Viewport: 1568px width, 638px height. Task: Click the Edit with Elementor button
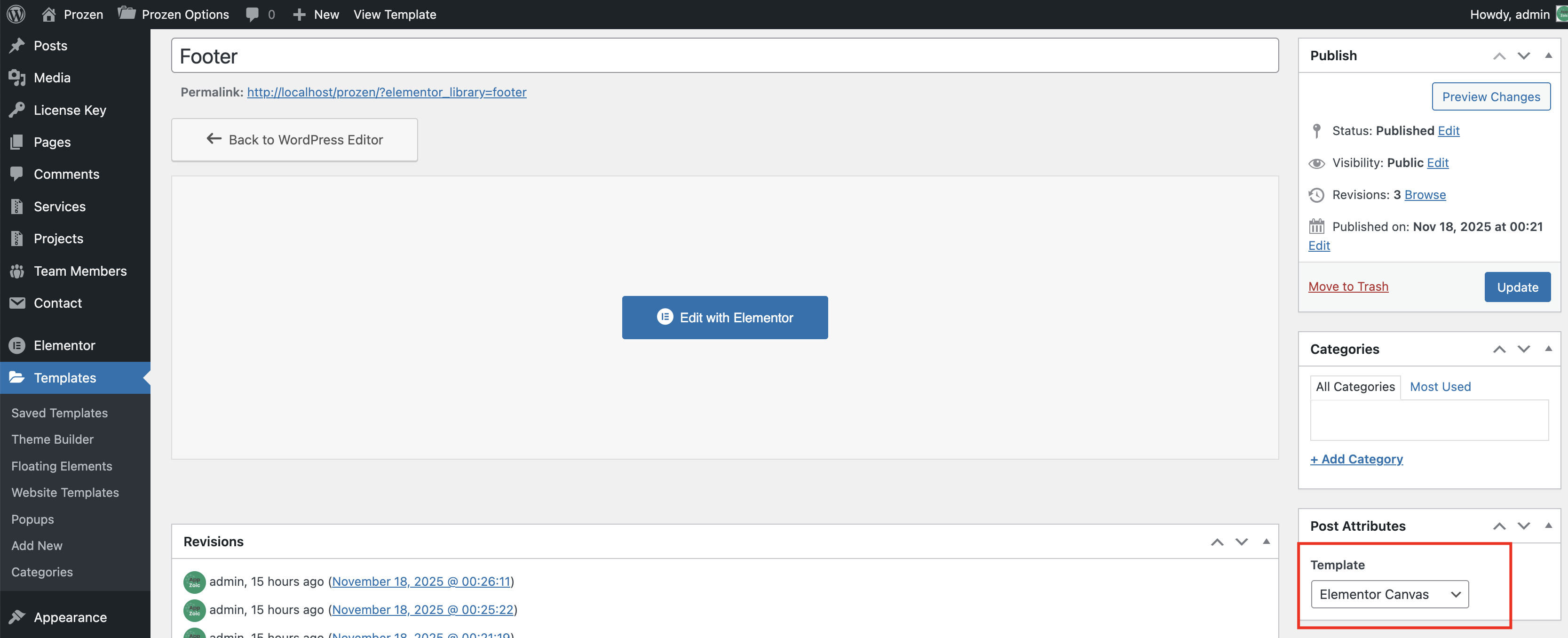[x=724, y=317]
